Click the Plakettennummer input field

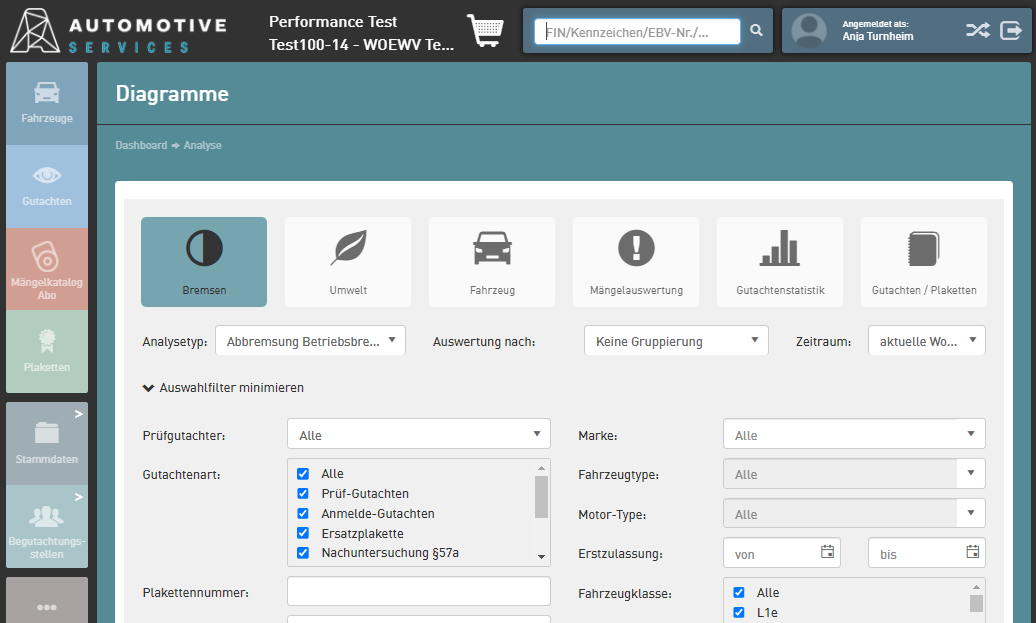point(418,592)
